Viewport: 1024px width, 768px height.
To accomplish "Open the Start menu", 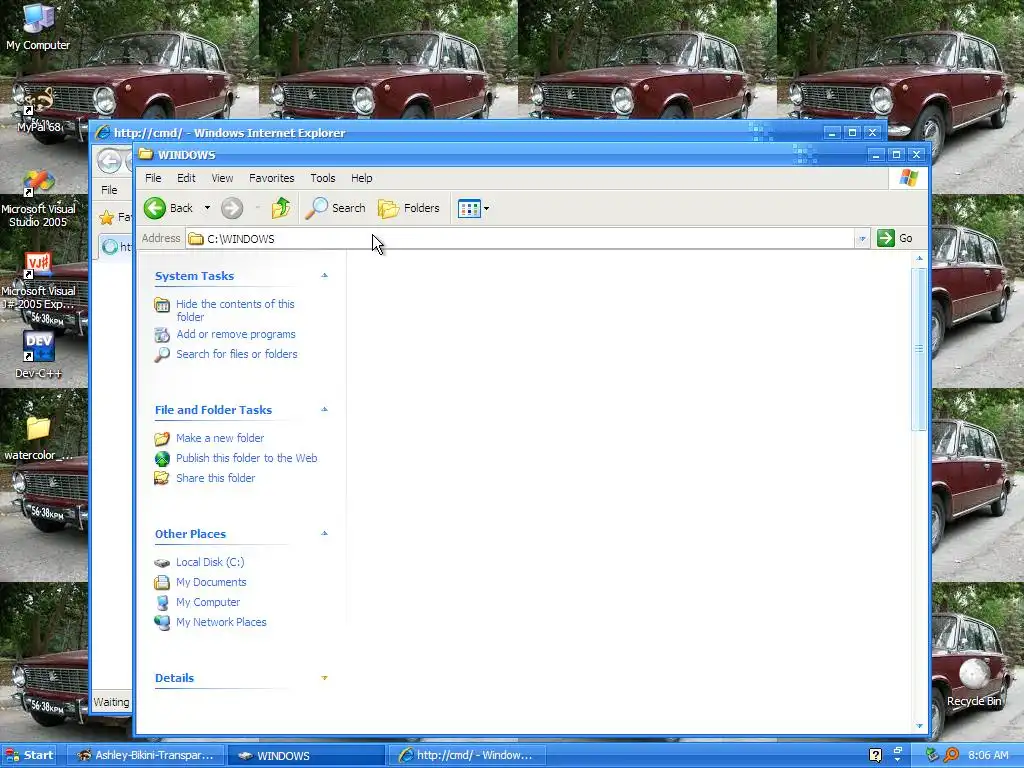I will pos(29,756).
